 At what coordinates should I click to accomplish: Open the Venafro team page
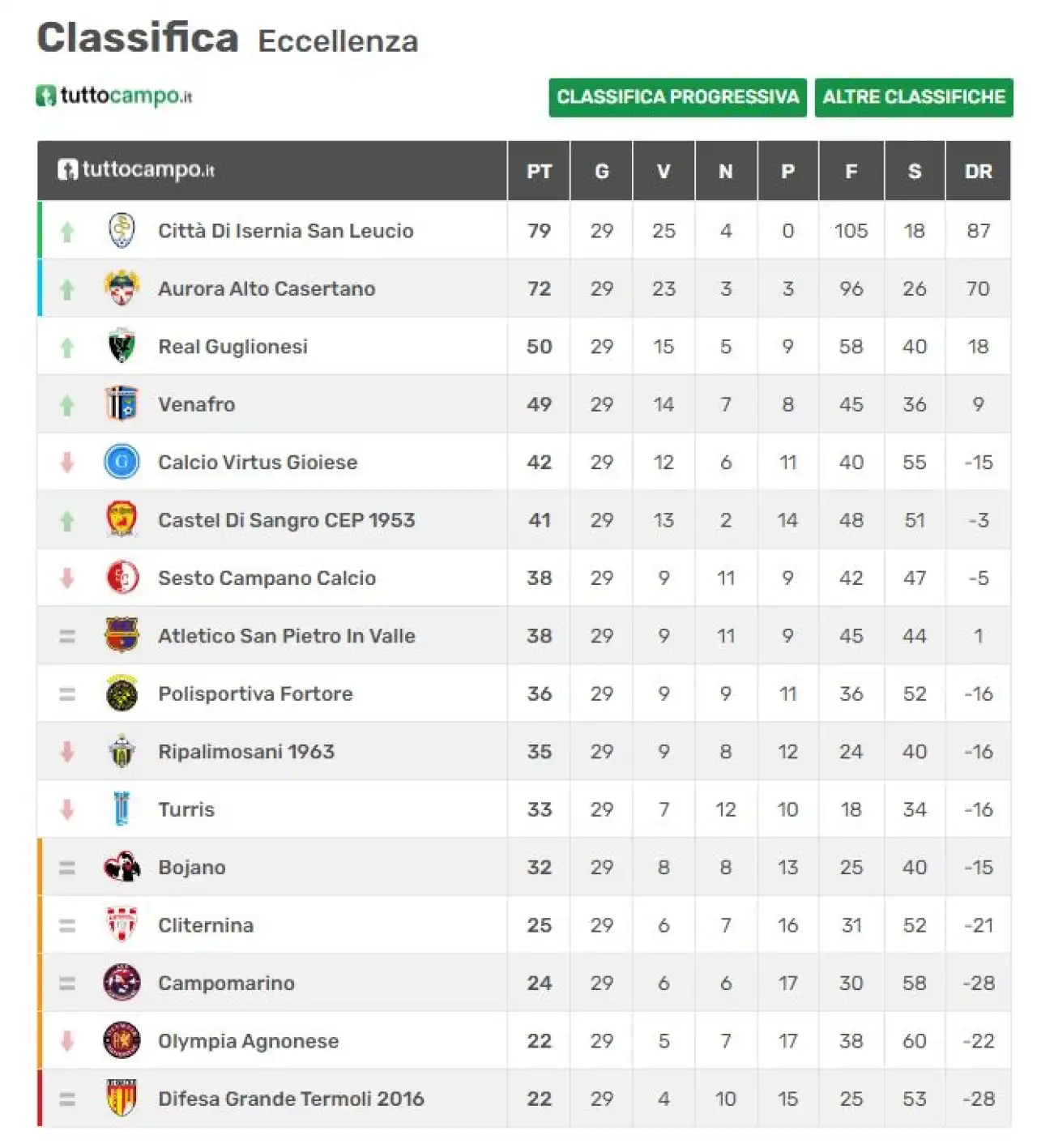[197, 404]
